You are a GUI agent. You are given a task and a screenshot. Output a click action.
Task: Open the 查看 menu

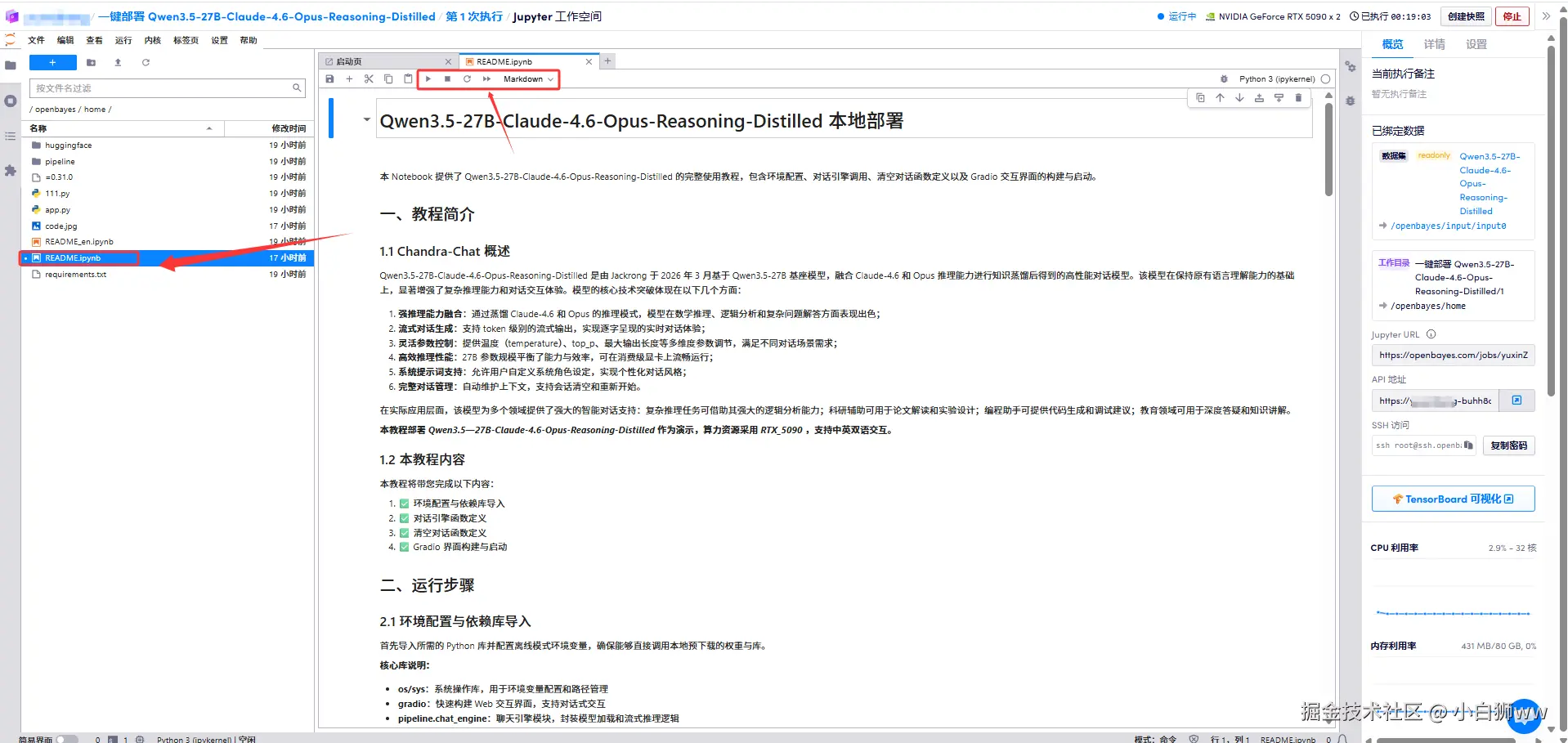pos(94,40)
